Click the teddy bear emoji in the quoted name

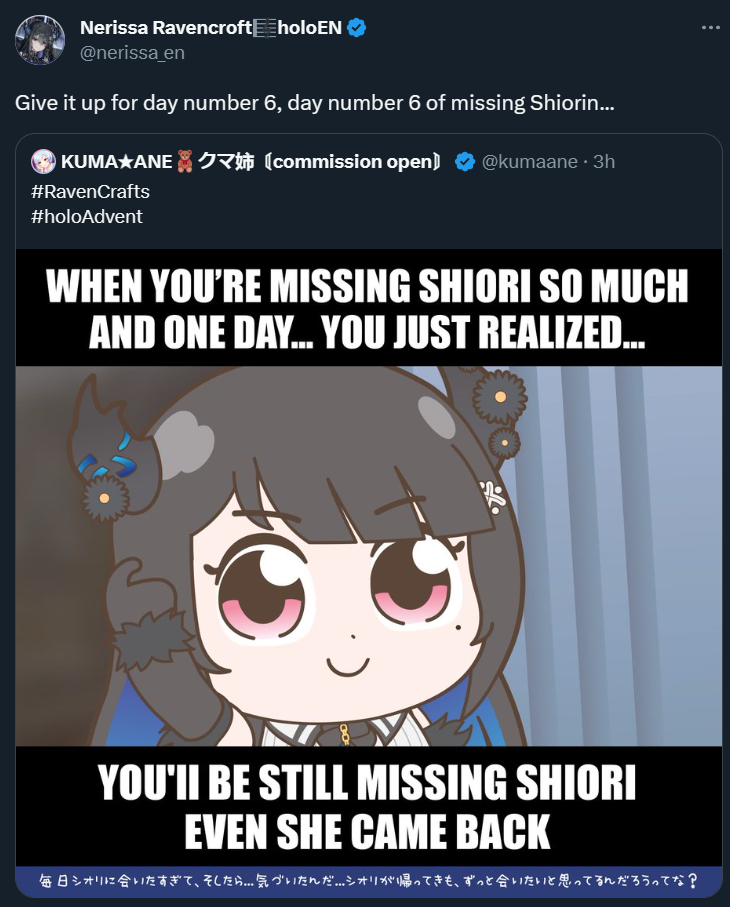(185, 161)
